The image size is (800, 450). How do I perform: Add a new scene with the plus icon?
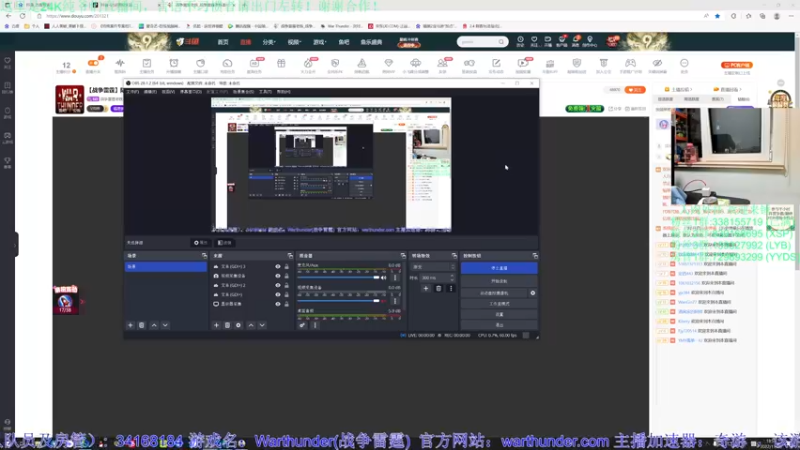[130, 325]
